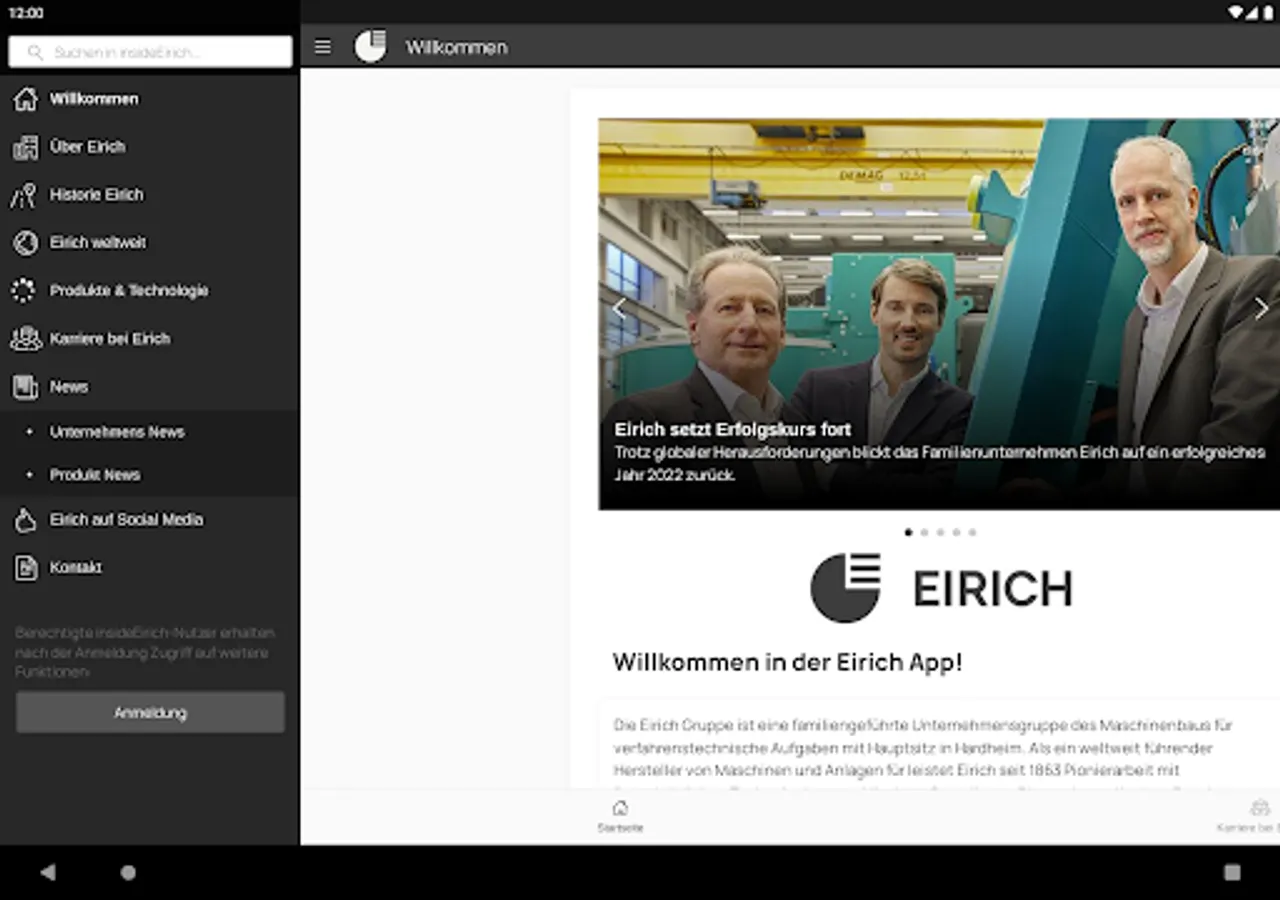Open the Eirich setzt Erfolgskurs fort headline
The width and height of the screenshot is (1280, 900).
[x=733, y=430]
